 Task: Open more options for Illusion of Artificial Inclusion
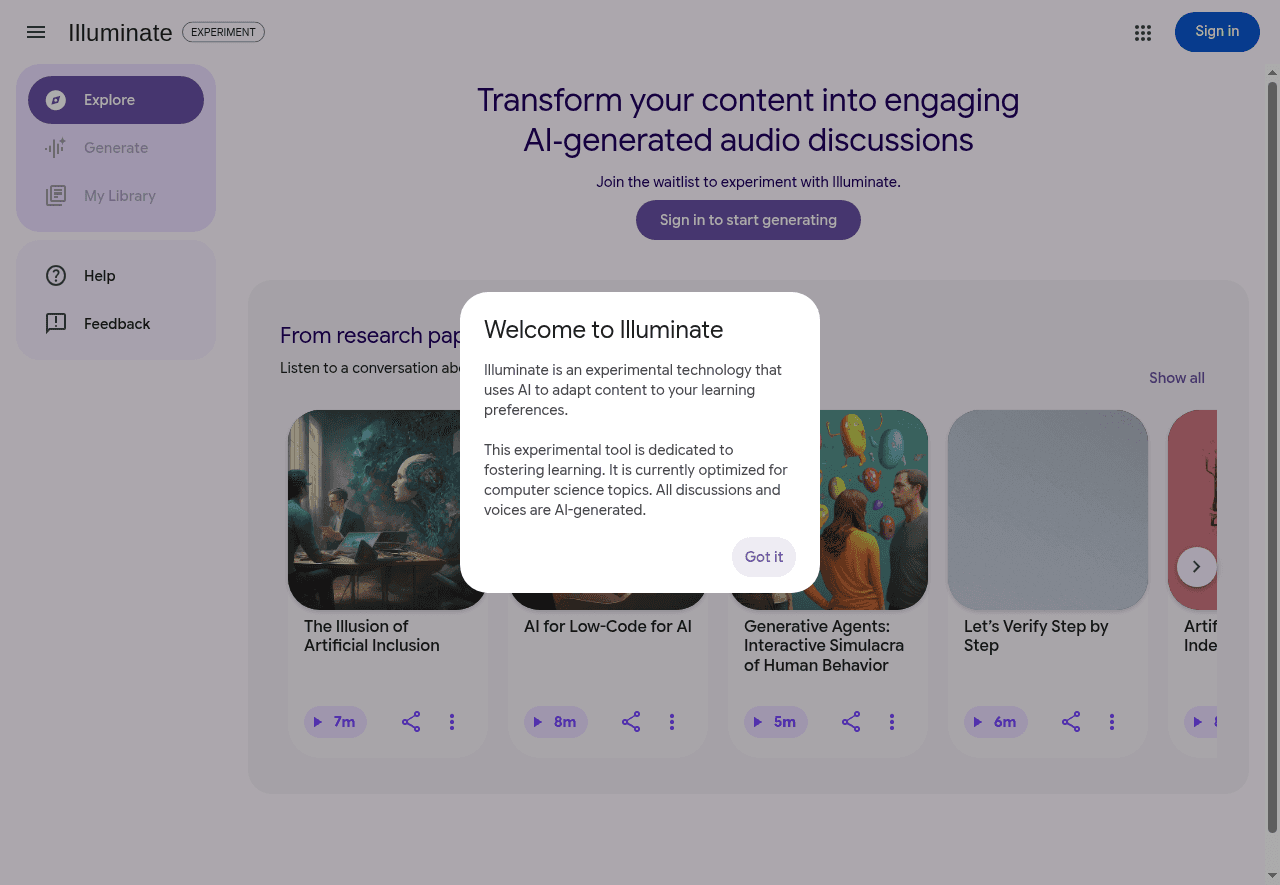[452, 722]
